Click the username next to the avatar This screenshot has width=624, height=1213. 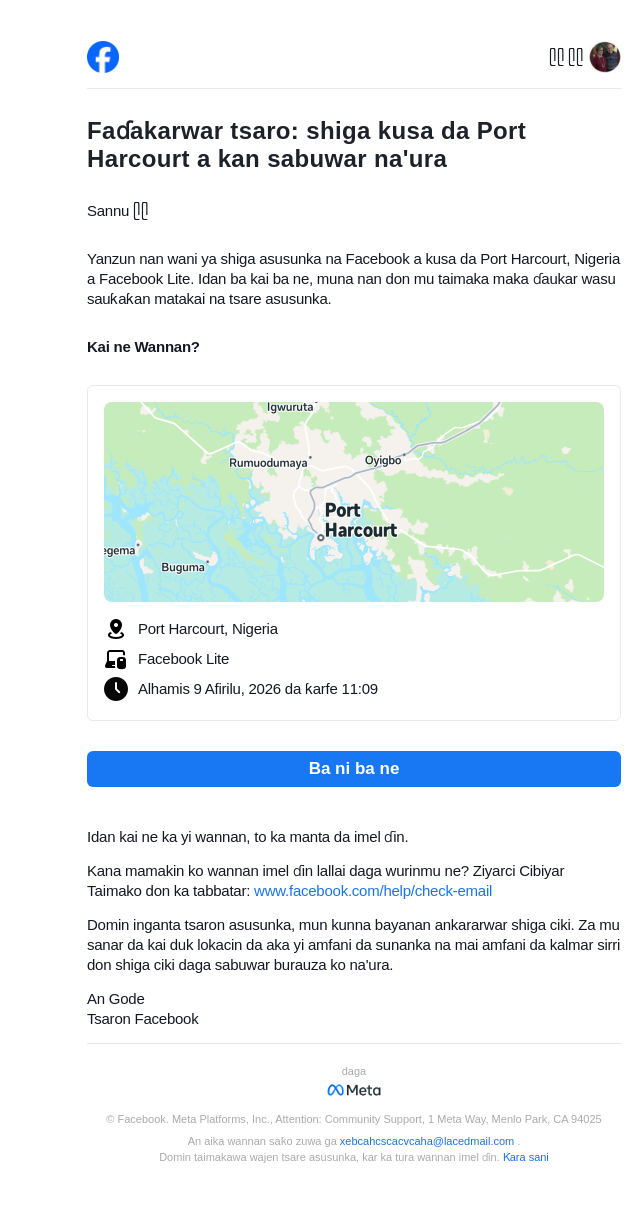[x=566, y=57]
